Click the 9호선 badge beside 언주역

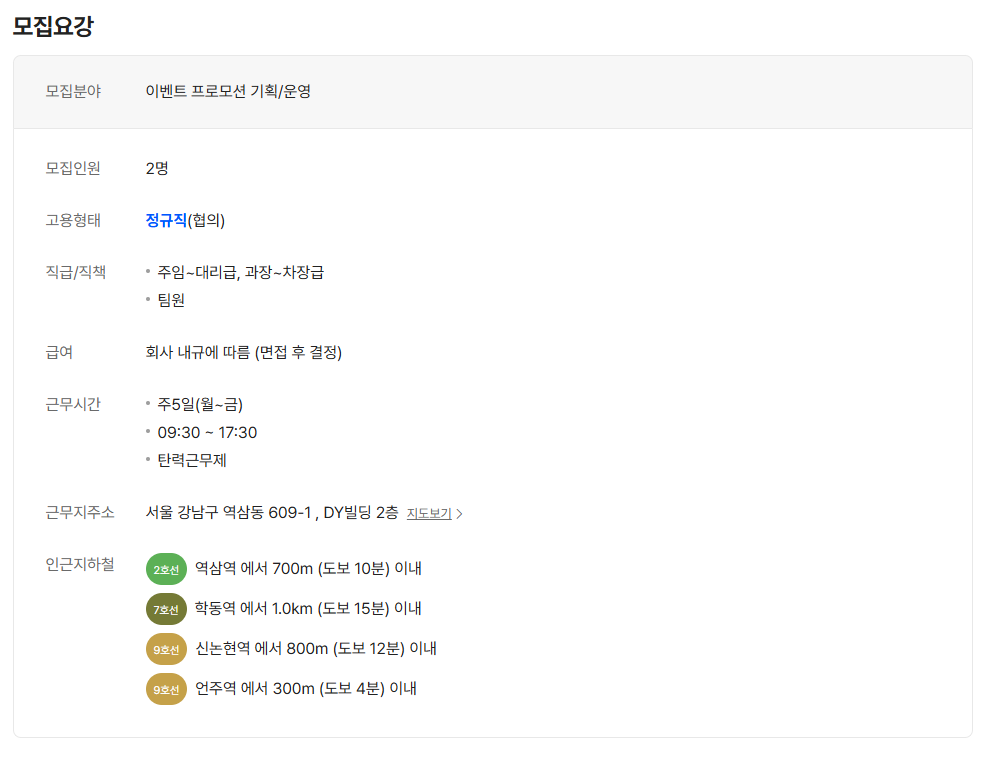coord(166,689)
